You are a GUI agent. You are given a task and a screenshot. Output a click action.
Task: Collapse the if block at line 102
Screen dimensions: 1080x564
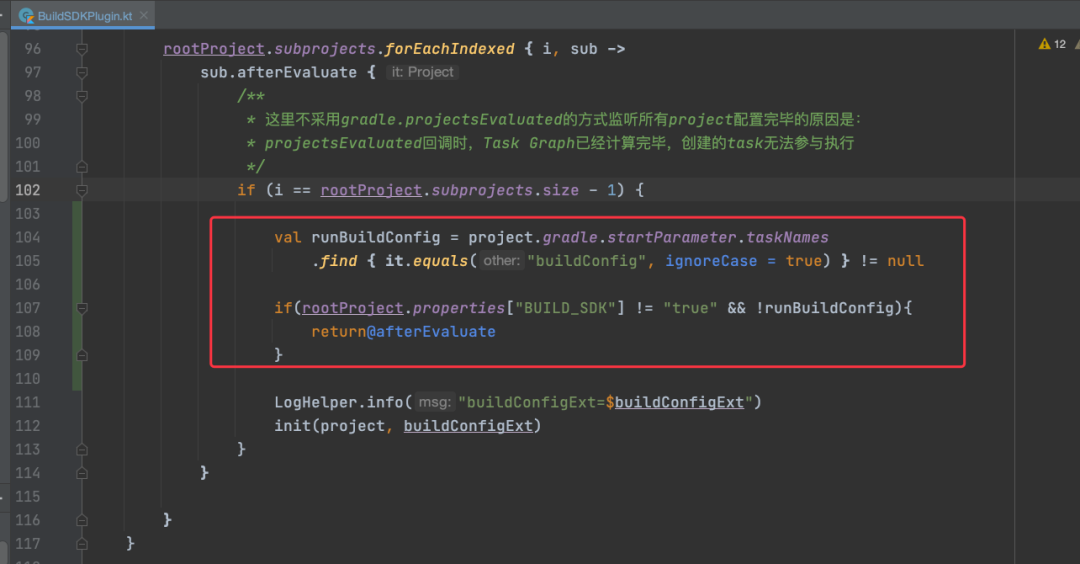click(82, 190)
